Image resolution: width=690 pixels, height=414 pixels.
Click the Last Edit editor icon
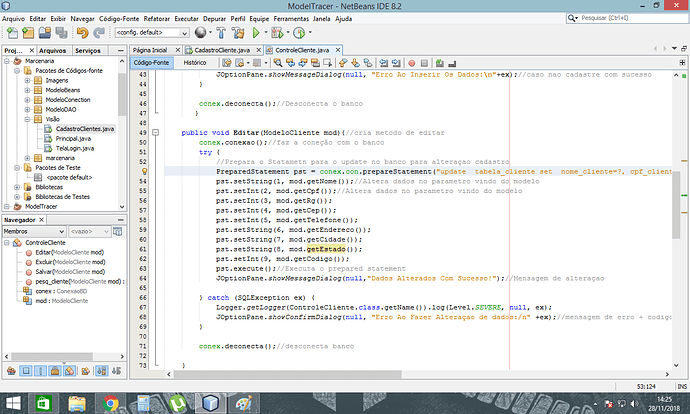tap(227, 63)
